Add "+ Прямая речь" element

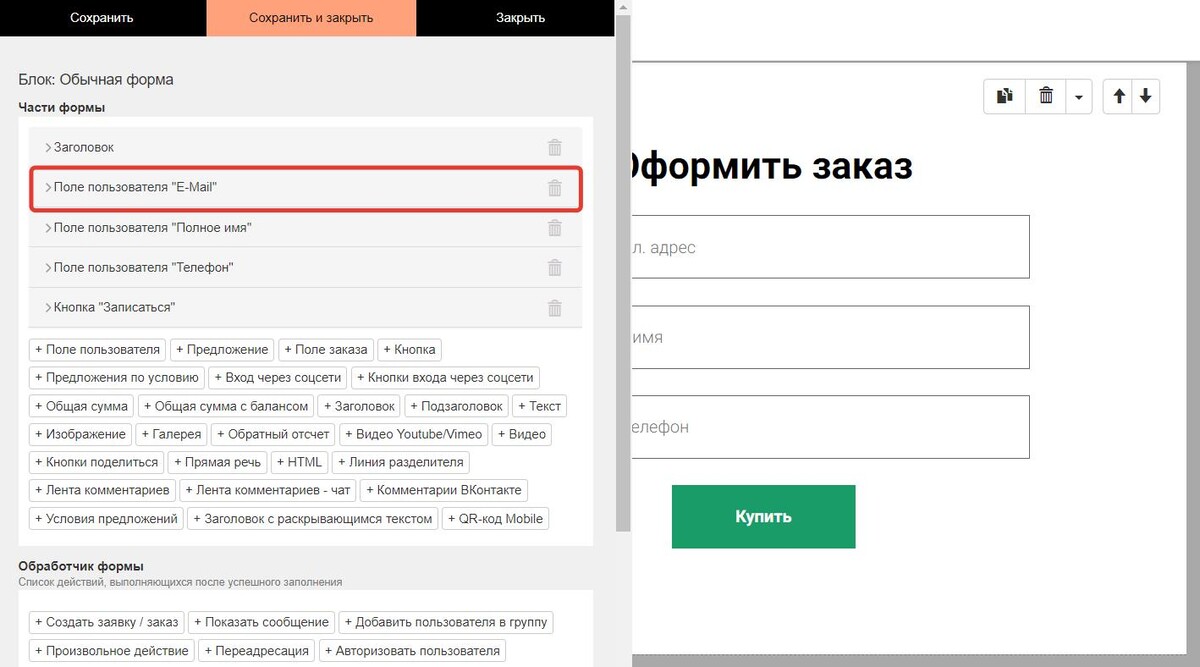tap(217, 462)
